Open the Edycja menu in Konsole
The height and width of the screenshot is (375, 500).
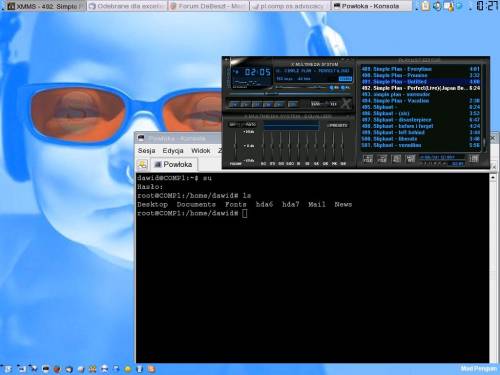(173, 151)
